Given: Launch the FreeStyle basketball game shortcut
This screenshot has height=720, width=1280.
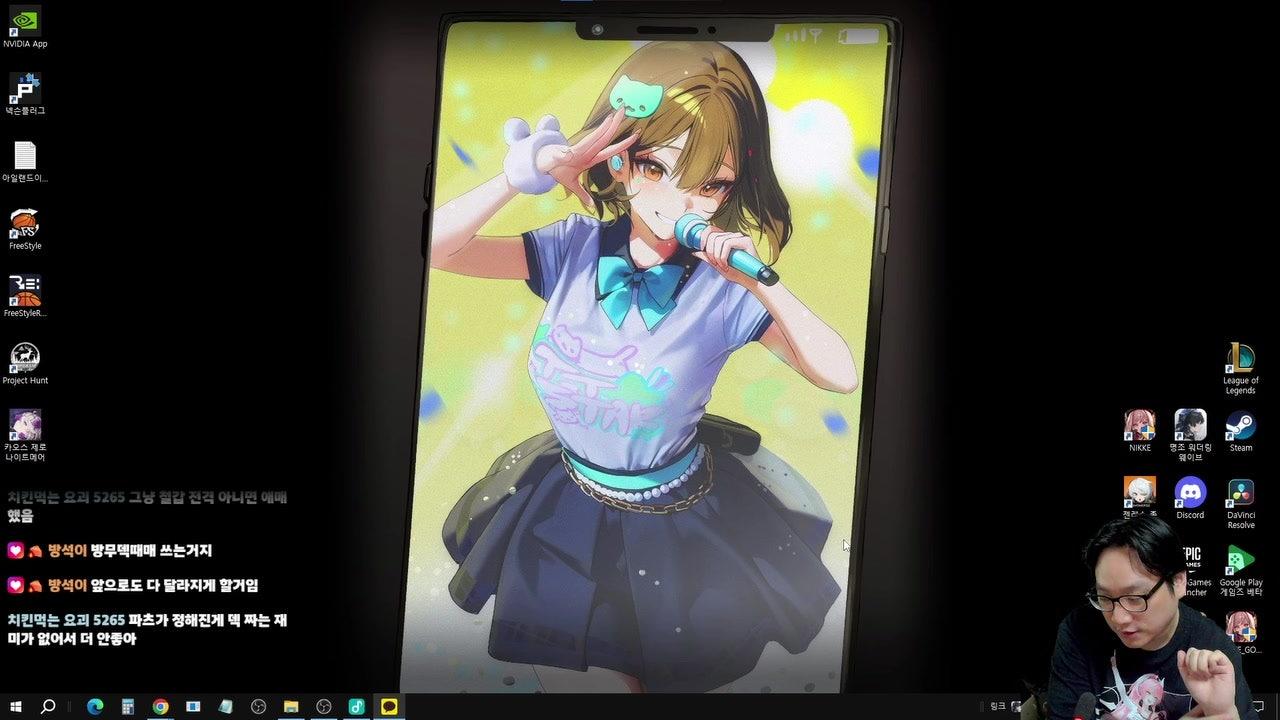Looking at the screenshot, I should (x=25, y=229).
